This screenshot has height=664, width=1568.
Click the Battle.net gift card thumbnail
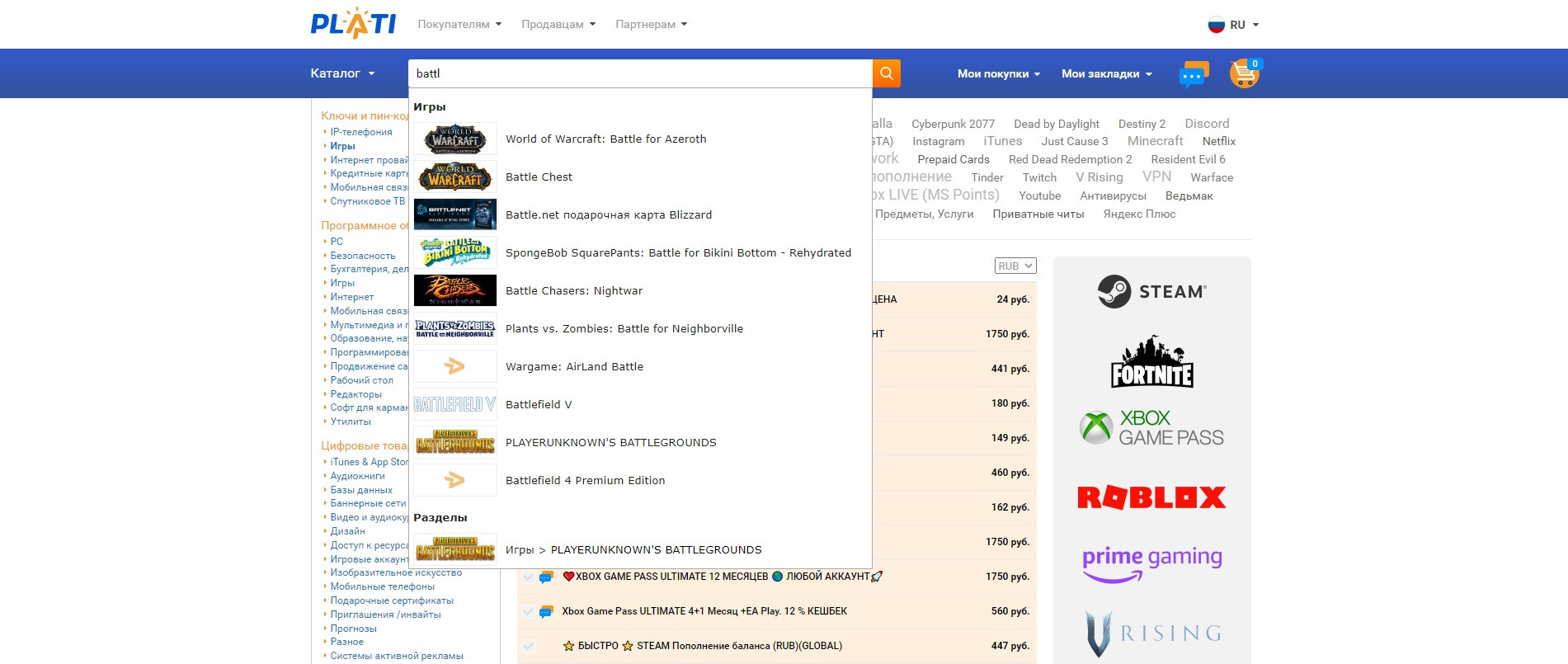(x=455, y=214)
